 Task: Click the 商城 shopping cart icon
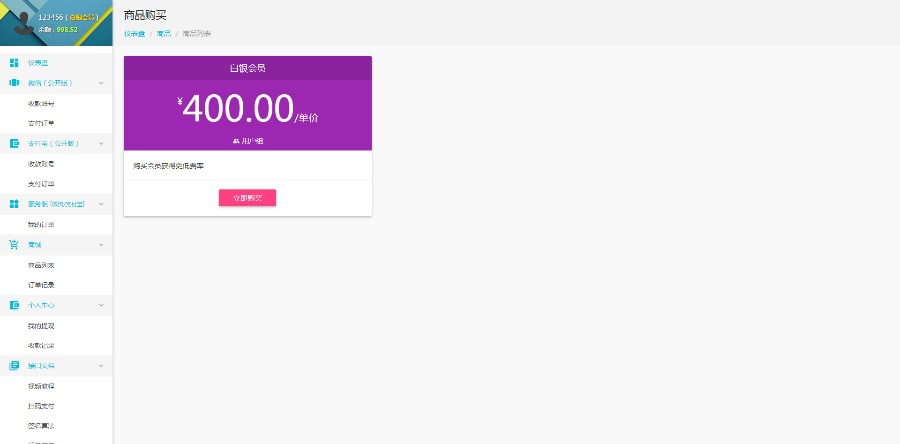click(14, 244)
